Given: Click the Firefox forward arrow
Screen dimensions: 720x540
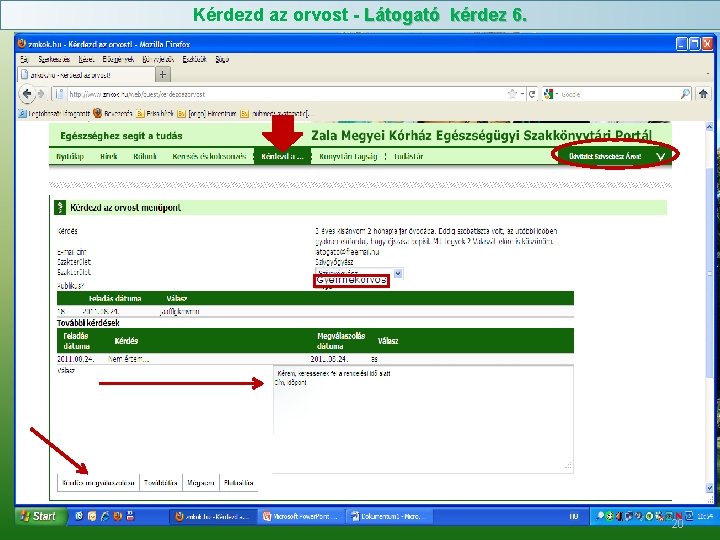Looking at the screenshot, I should pos(41,94).
